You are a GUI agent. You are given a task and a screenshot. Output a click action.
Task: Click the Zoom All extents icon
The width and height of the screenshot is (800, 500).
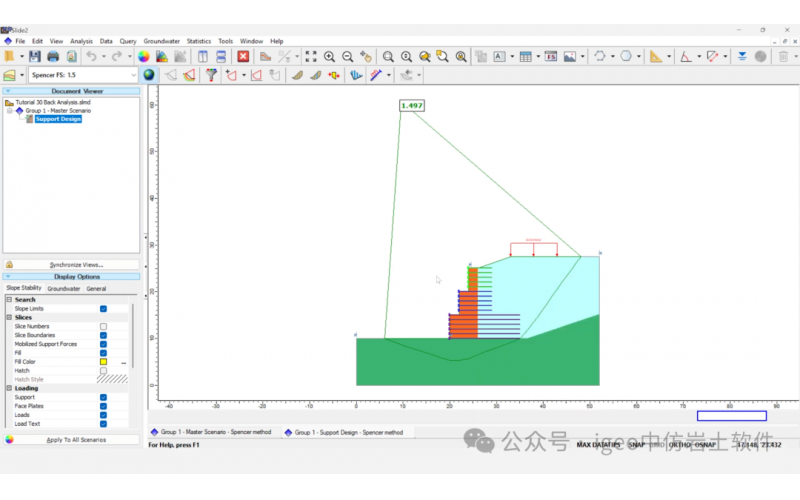point(311,57)
